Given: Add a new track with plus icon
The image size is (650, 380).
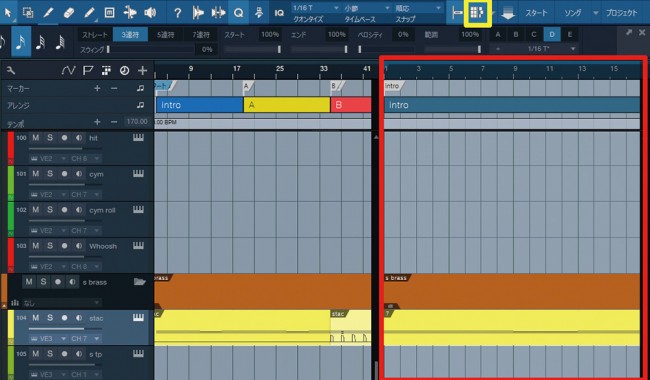Looking at the screenshot, I should [x=143, y=70].
